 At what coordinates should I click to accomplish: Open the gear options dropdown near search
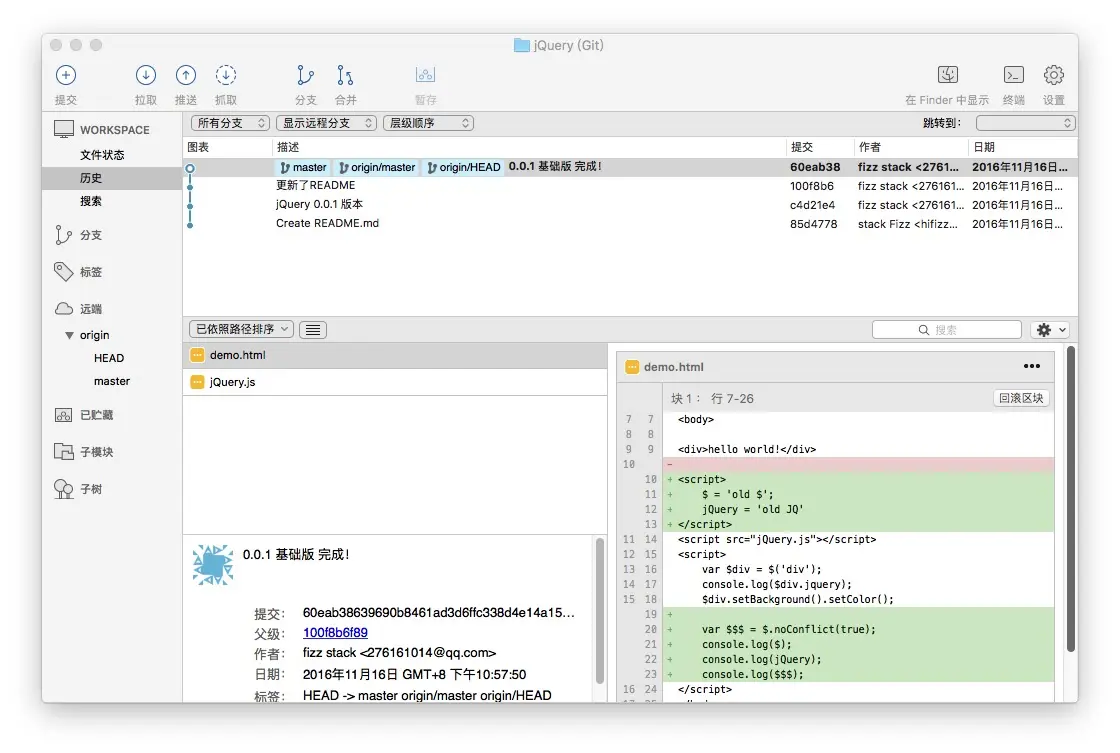1050,329
